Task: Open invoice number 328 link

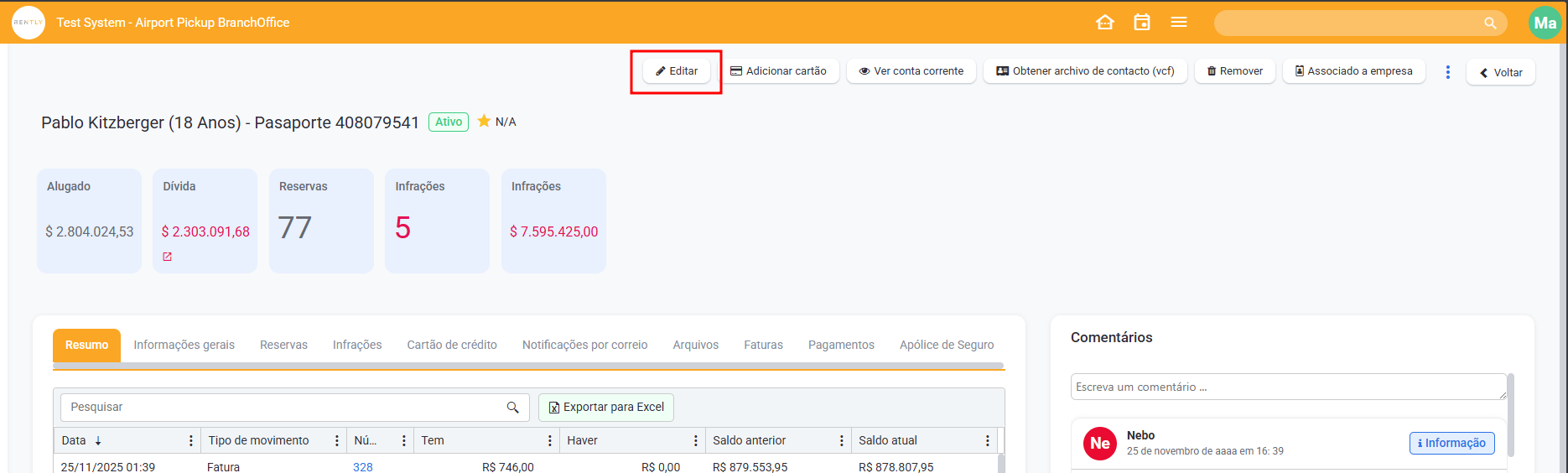Action: (x=363, y=466)
